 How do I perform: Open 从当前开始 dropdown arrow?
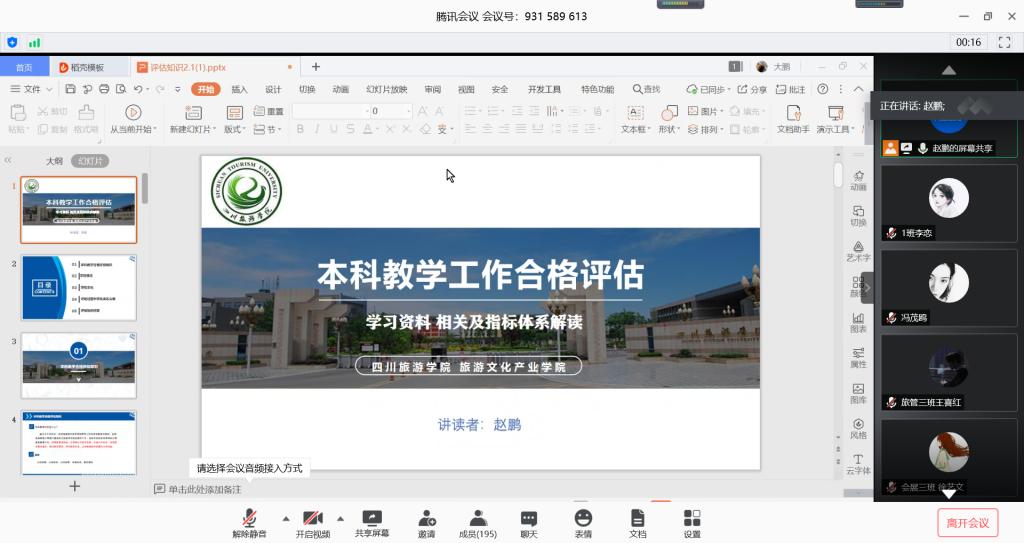[x=155, y=129]
